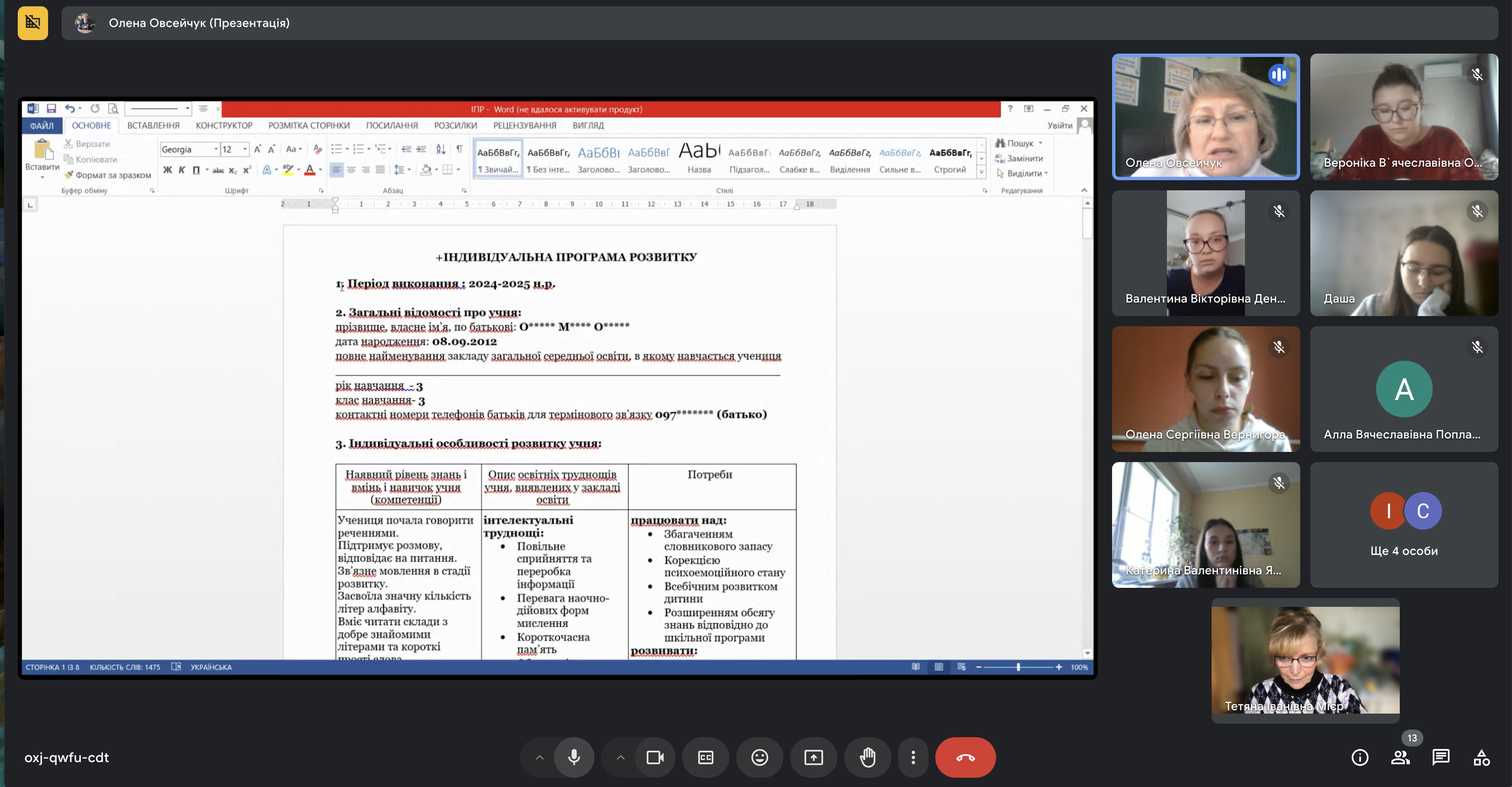The width and height of the screenshot is (1512, 787).
Task: Open the emoji reactions button
Action: pyautogui.click(x=759, y=757)
